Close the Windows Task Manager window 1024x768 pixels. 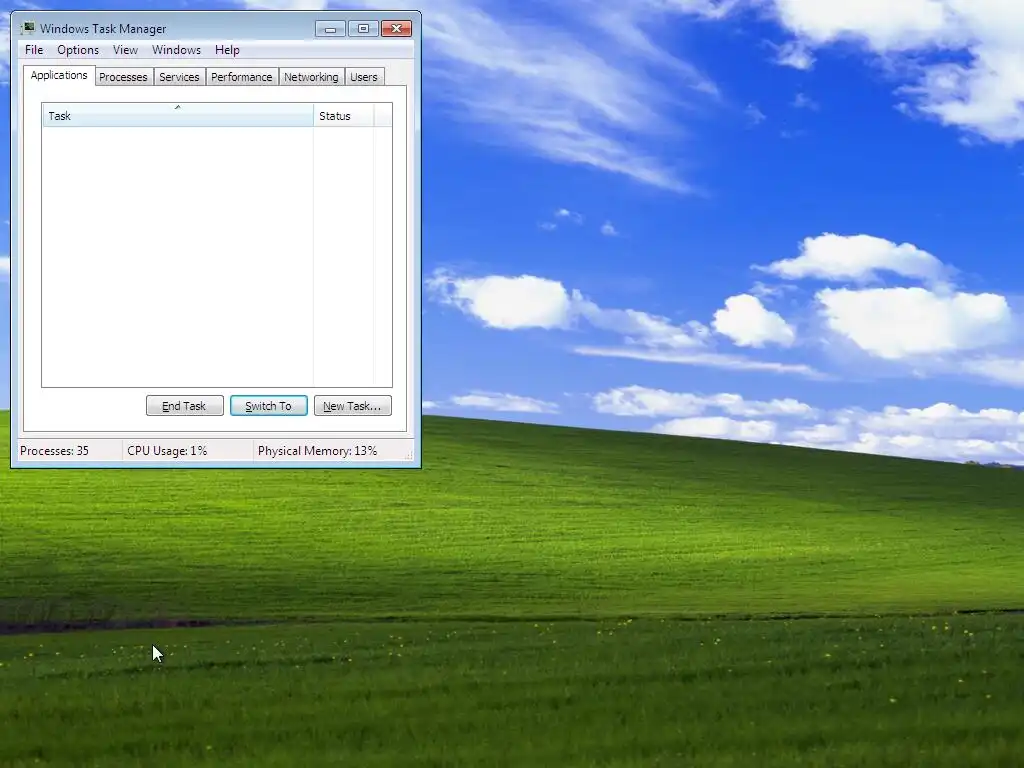coord(396,29)
